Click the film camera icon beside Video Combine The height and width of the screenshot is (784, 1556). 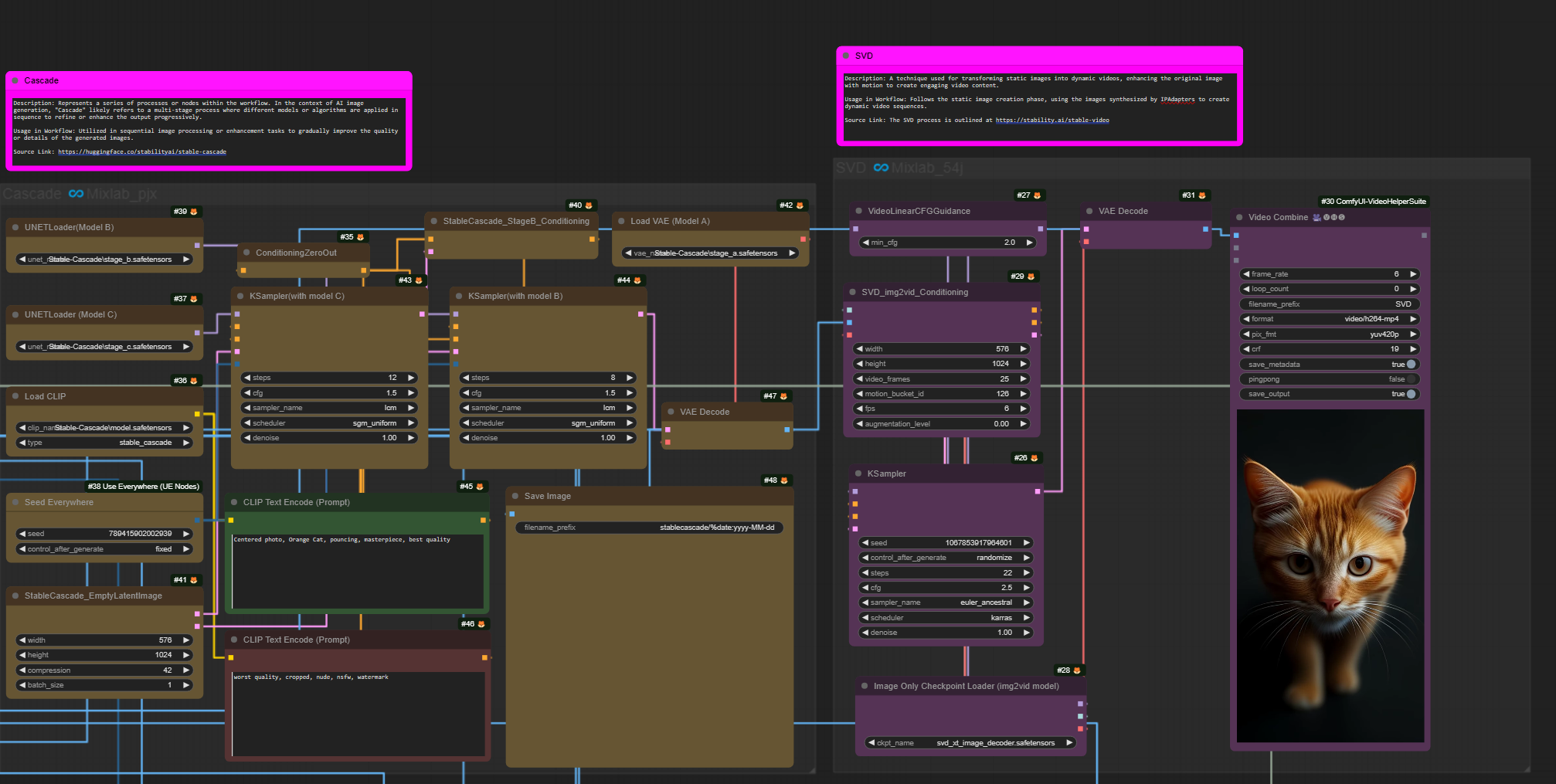pos(1316,218)
